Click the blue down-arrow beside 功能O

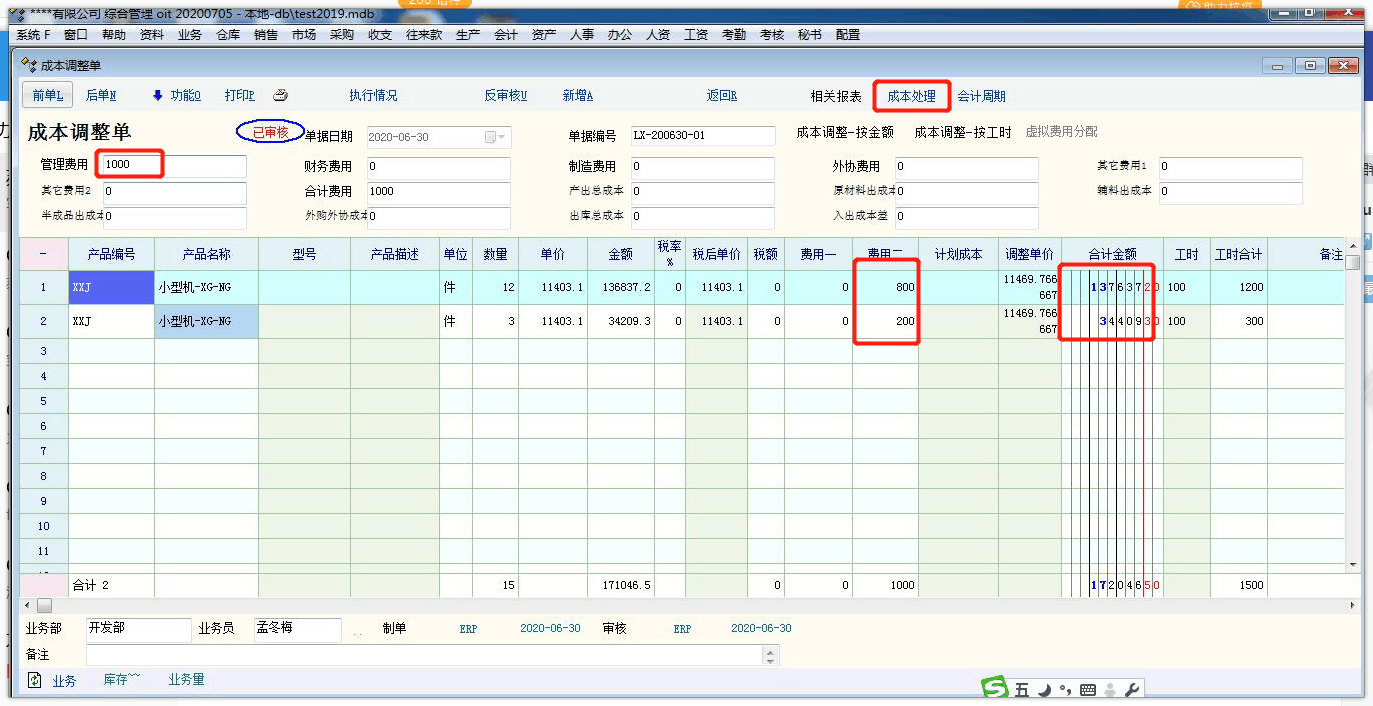point(157,96)
